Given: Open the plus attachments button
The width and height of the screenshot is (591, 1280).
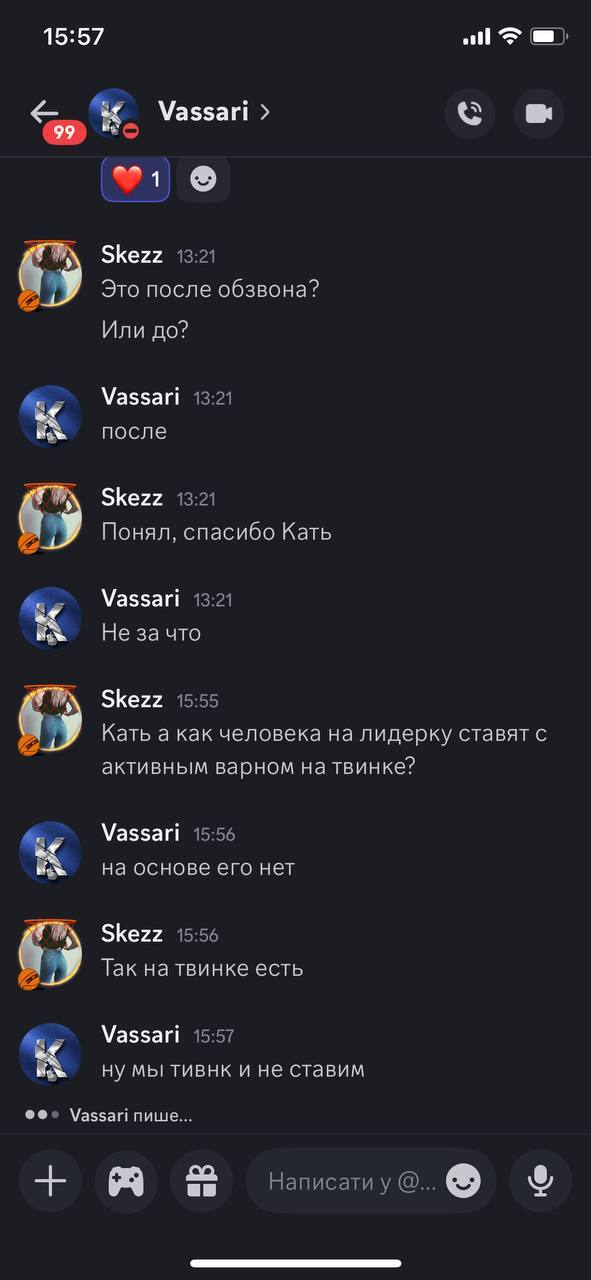Looking at the screenshot, I should [50, 1181].
